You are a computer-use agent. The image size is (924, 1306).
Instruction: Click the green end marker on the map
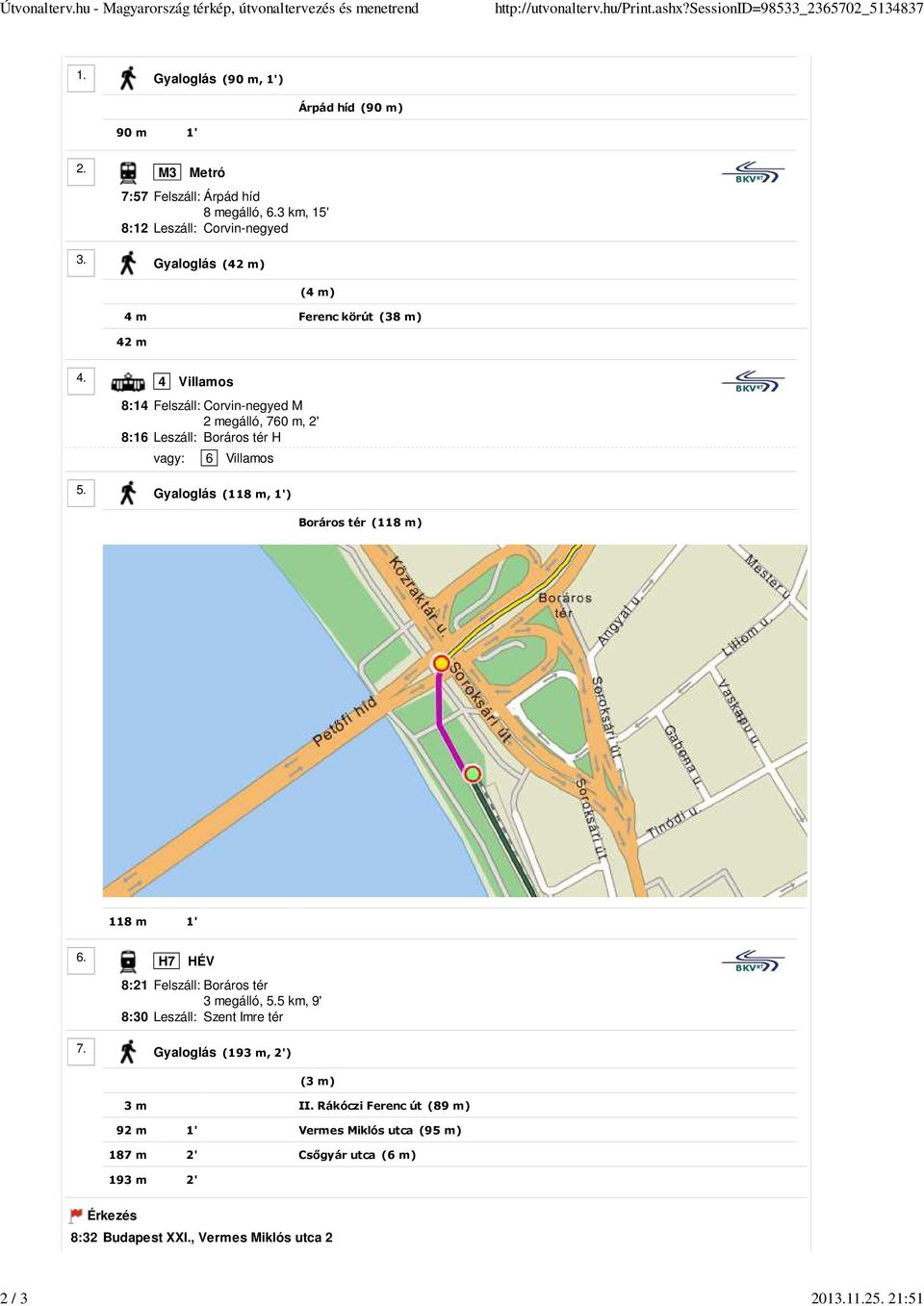tap(472, 773)
